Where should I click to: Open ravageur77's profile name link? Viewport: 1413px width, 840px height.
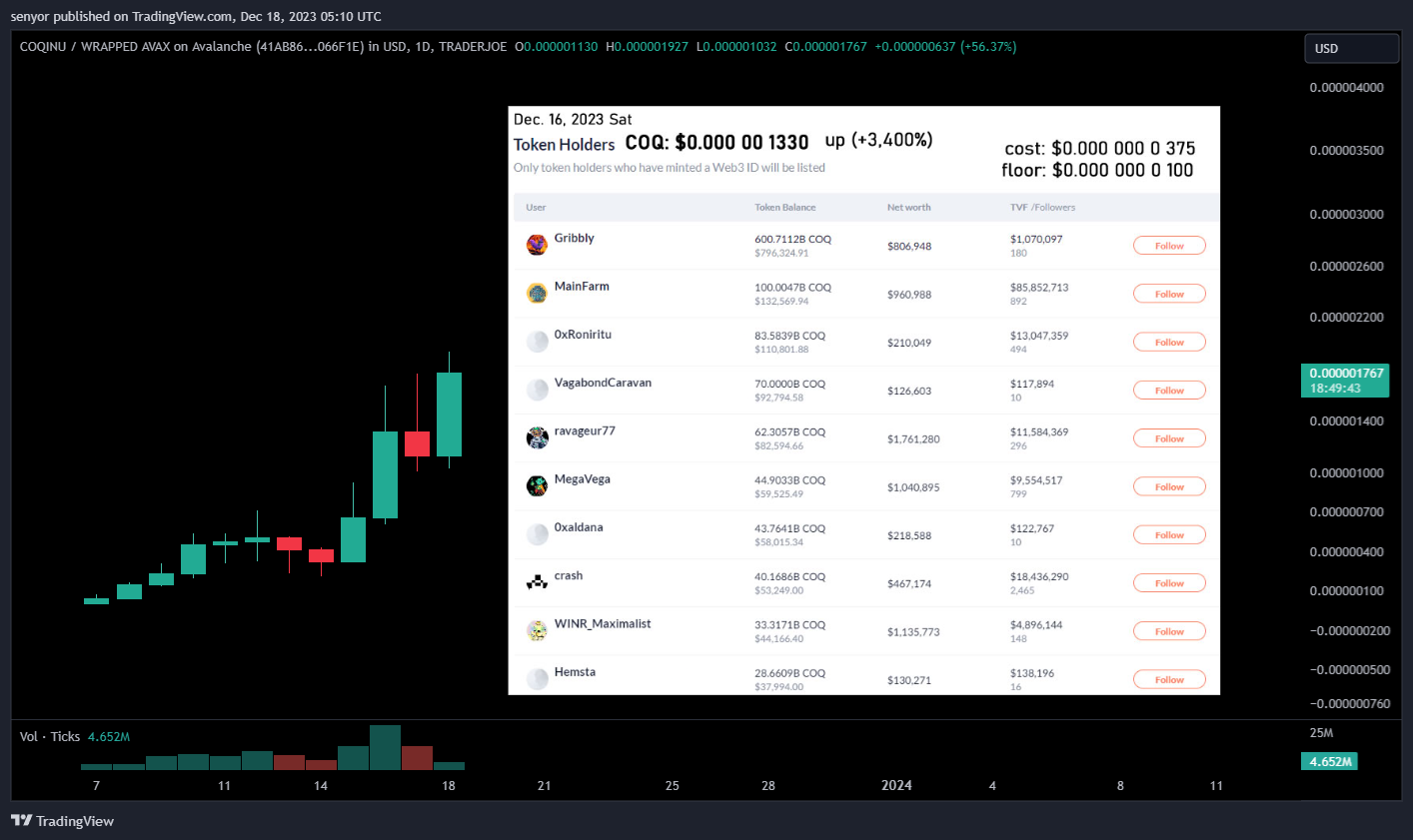(x=585, y=430)
